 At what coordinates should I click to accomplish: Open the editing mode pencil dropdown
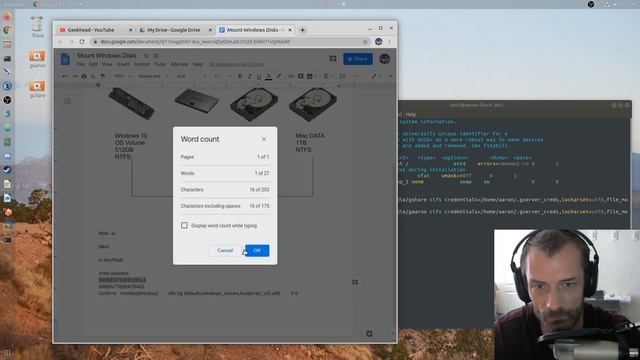(376, 76)
